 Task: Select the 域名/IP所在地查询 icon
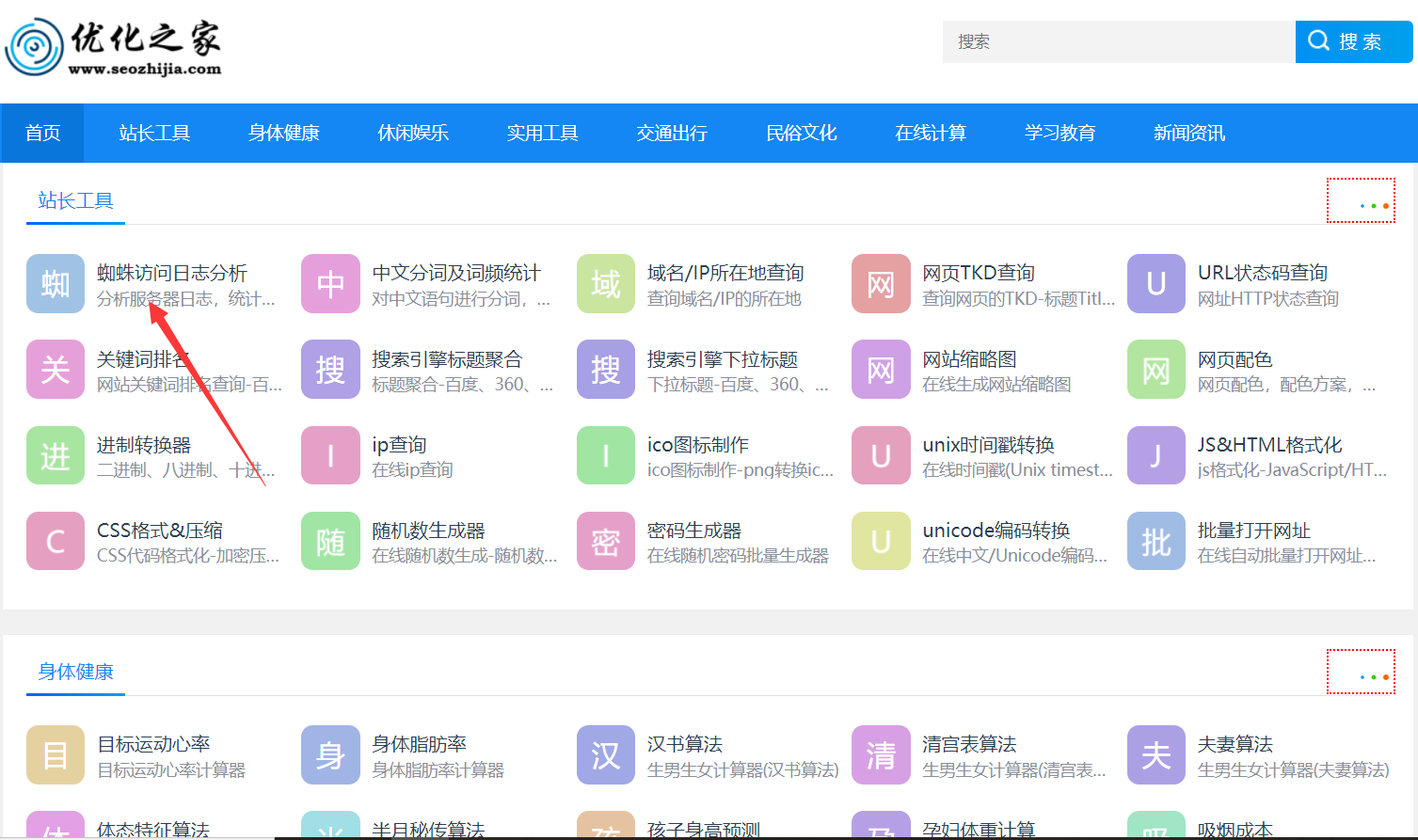tap(606, 283)
